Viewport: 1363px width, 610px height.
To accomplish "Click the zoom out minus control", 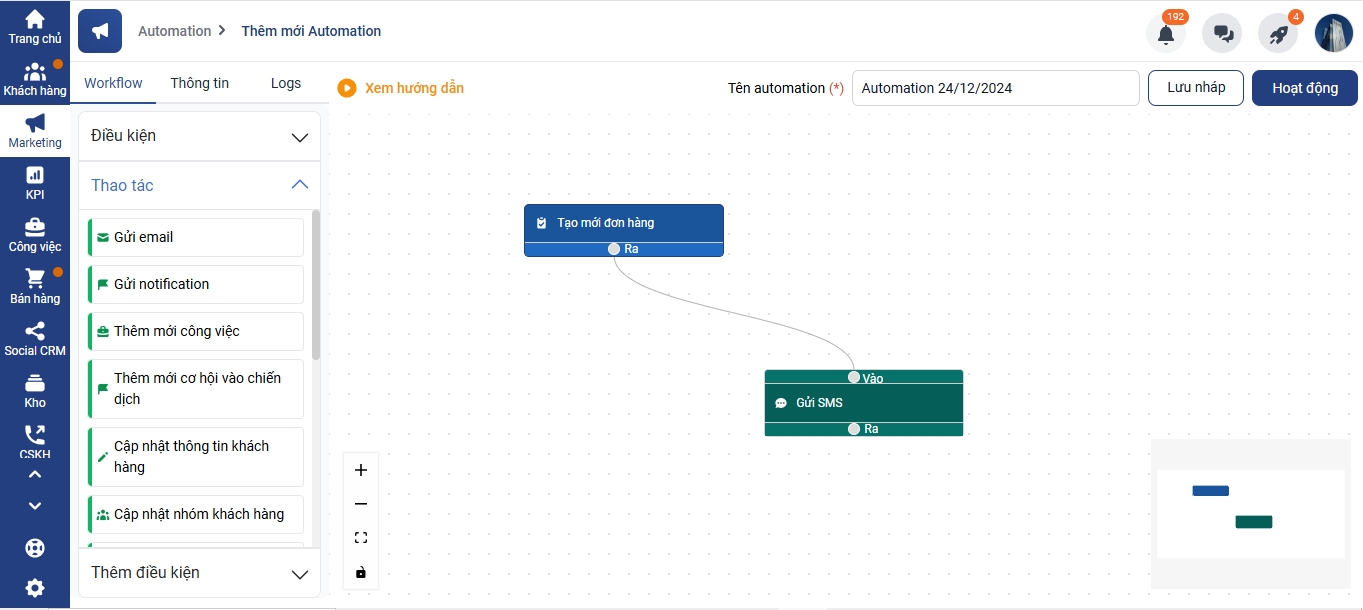I will click(x=361, y=504).
